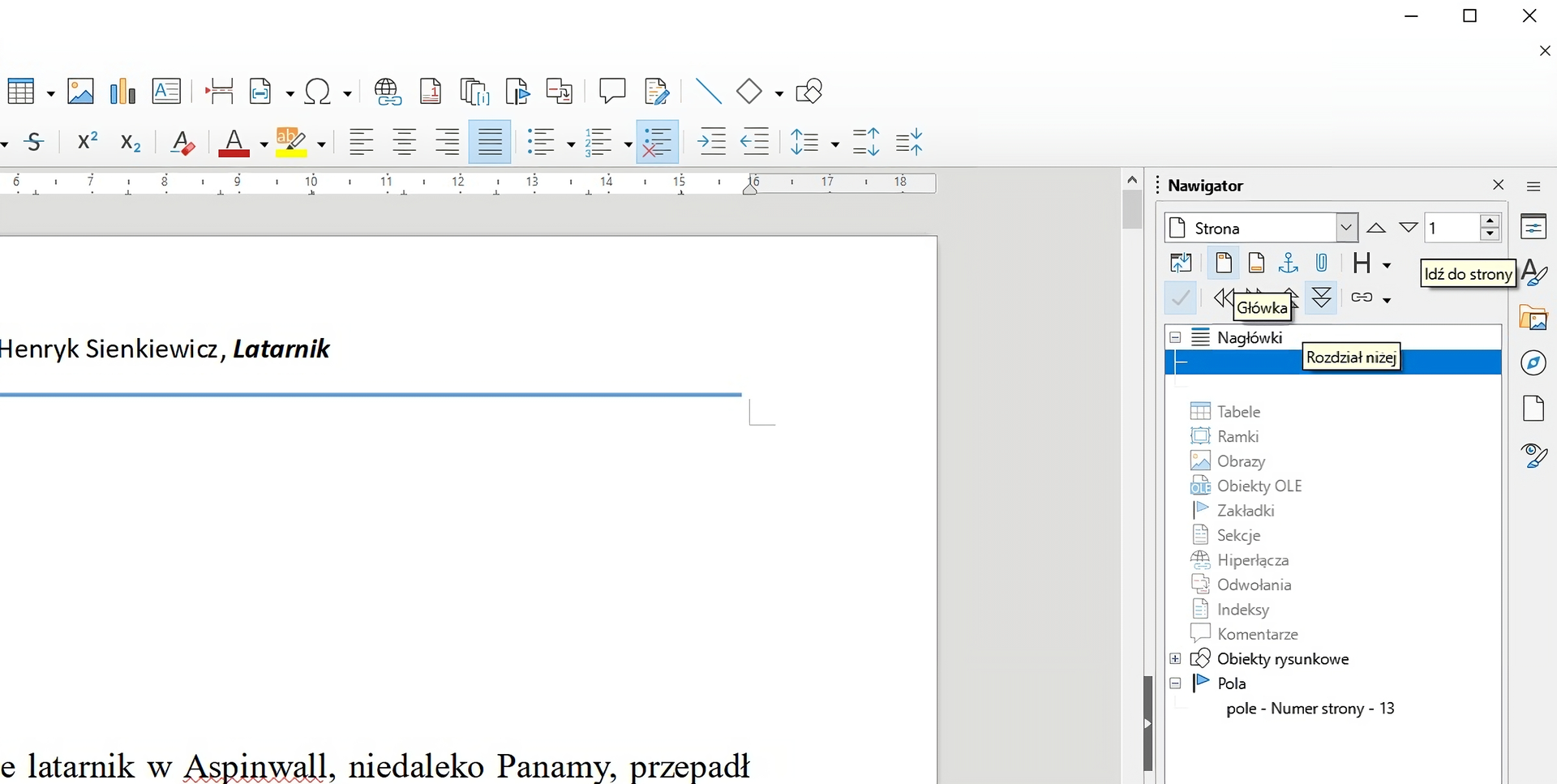Toggle justified alignment
Viewport: 1557px width, 784px height.
coord(490,142)
